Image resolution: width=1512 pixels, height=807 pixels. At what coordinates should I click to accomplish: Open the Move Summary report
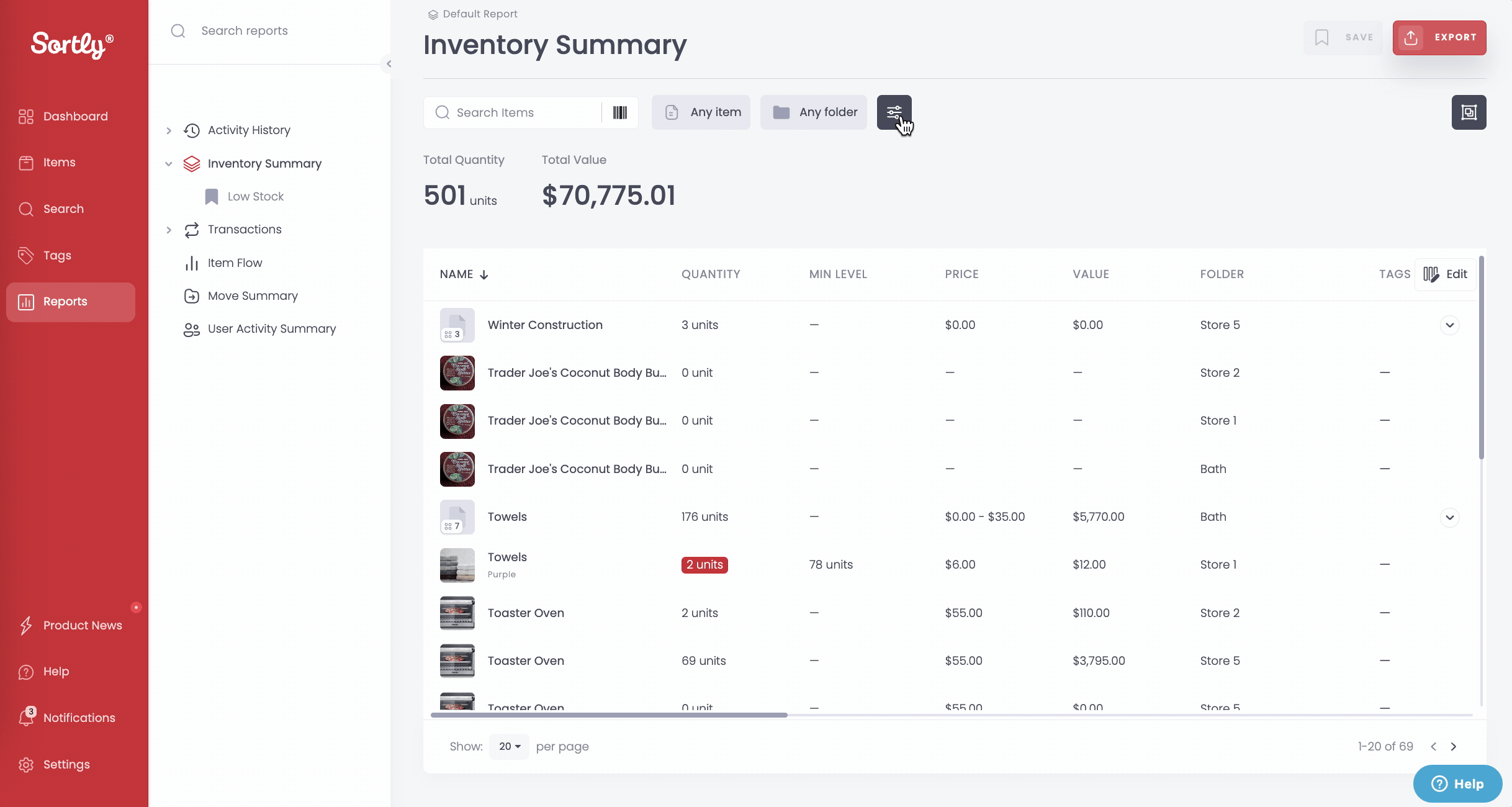(253, 295)
